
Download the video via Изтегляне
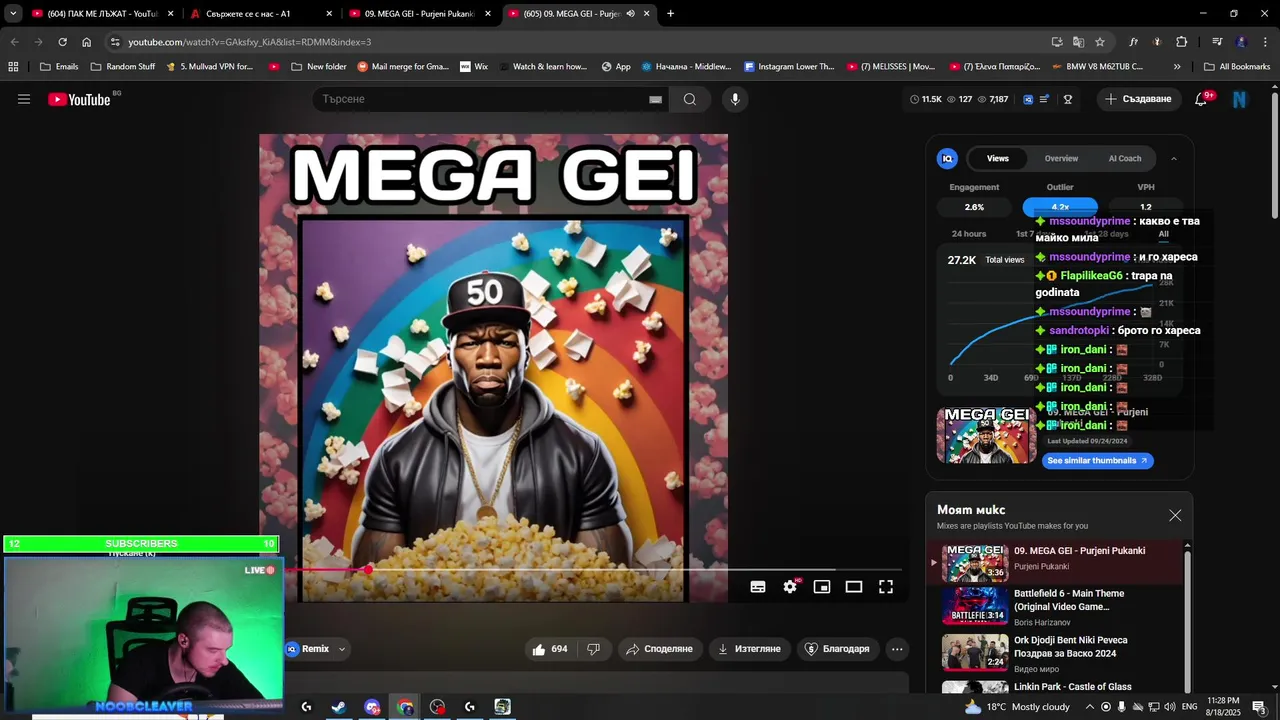tap(749, 649)
